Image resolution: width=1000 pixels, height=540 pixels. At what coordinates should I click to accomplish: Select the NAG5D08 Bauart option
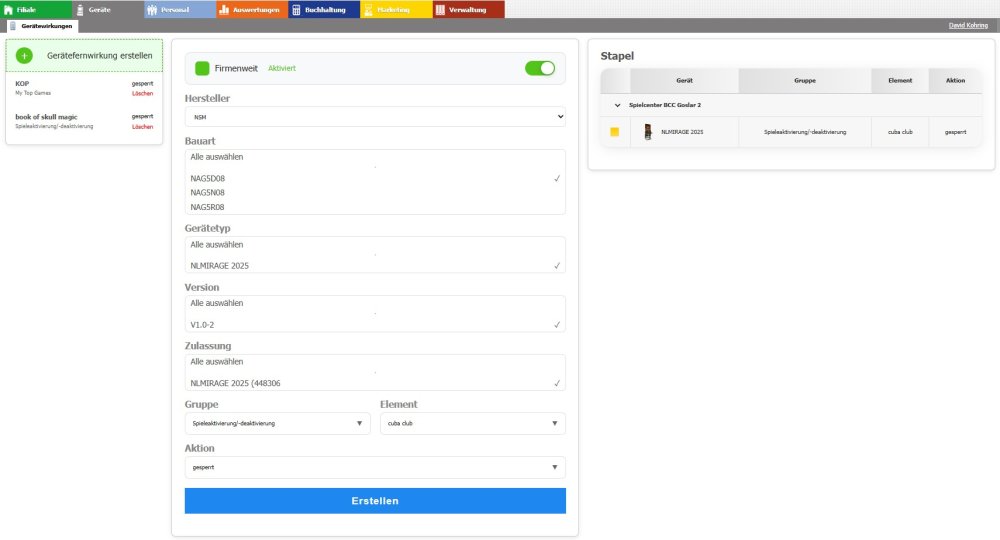(375, 179)
